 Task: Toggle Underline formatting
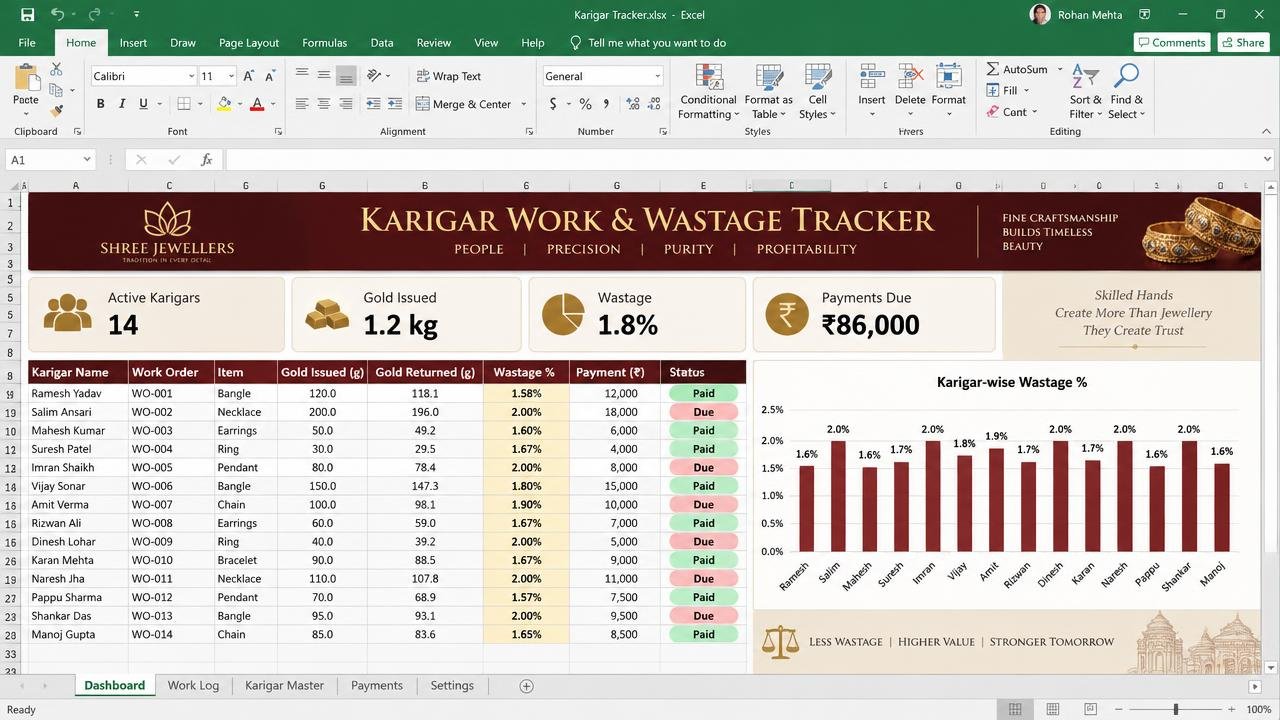point(143,104)
